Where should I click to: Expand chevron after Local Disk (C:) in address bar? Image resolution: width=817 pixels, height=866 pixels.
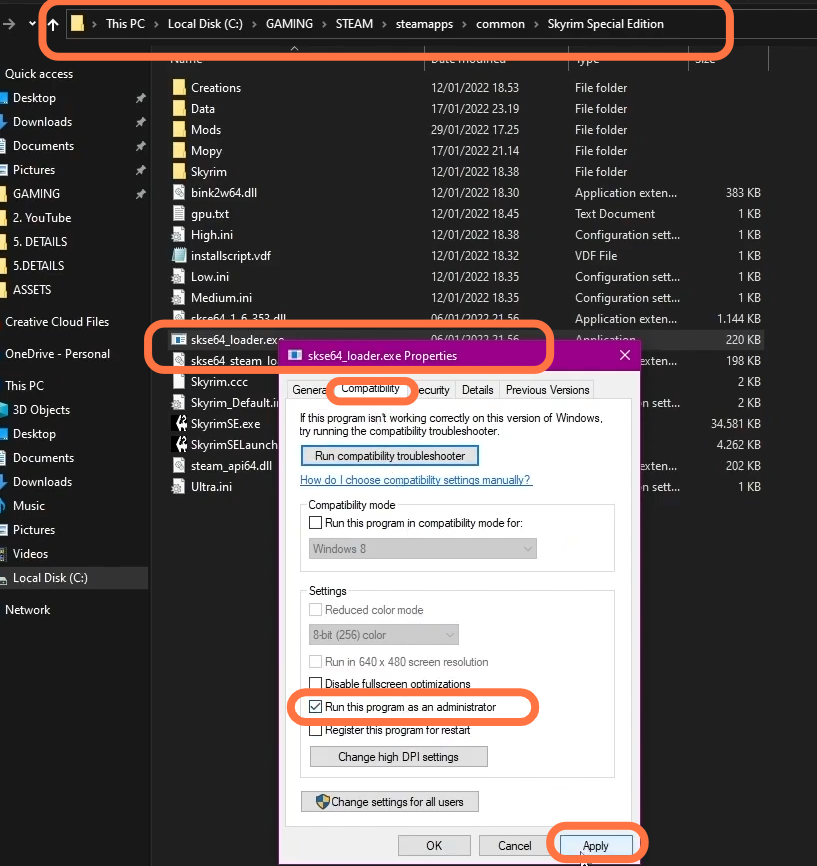(x=254, y=24)
